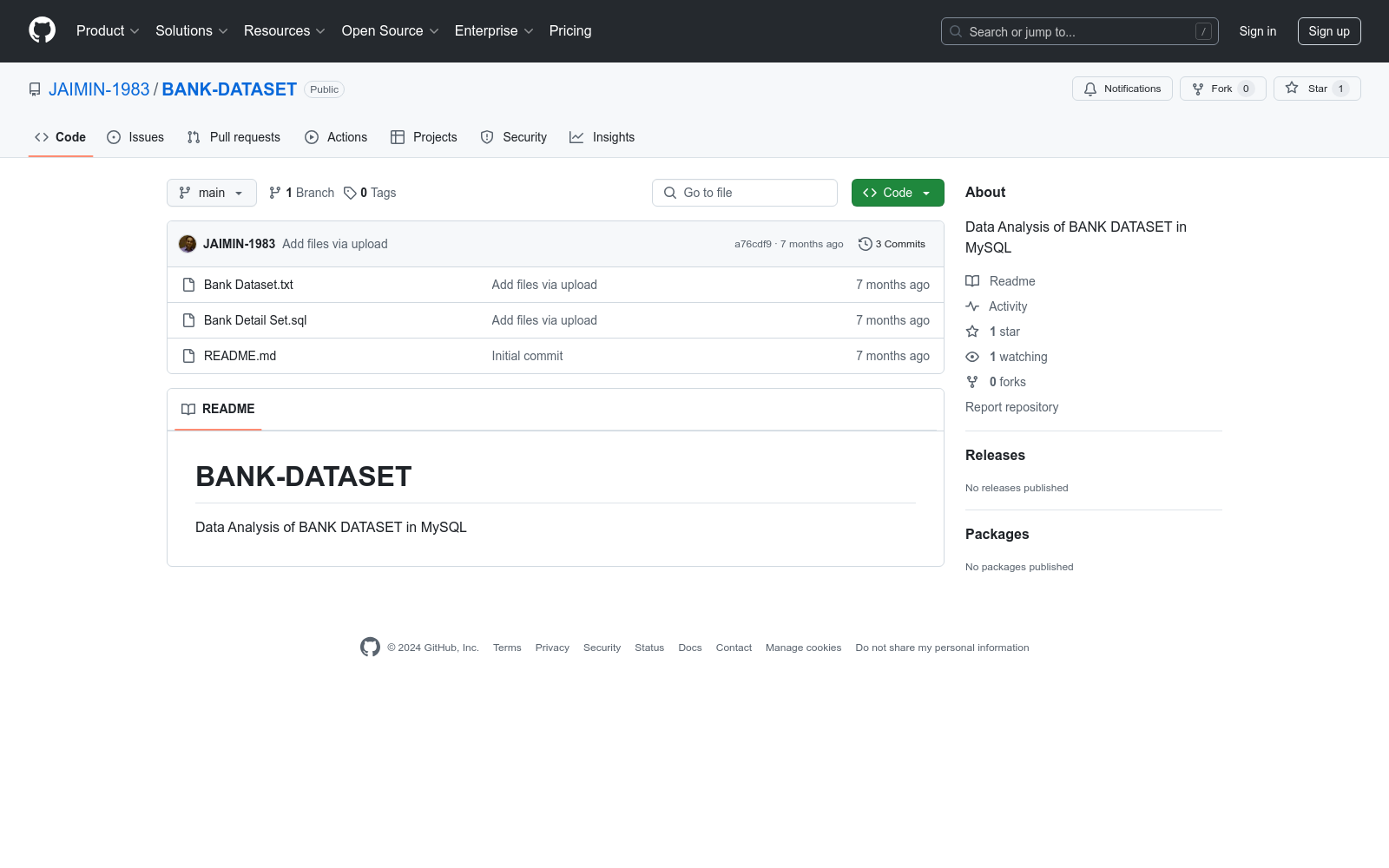This screenshot has height=868, width=1389.
Task: Fork the BANK-DATASET repository
Action: [x=1222, y=89]
